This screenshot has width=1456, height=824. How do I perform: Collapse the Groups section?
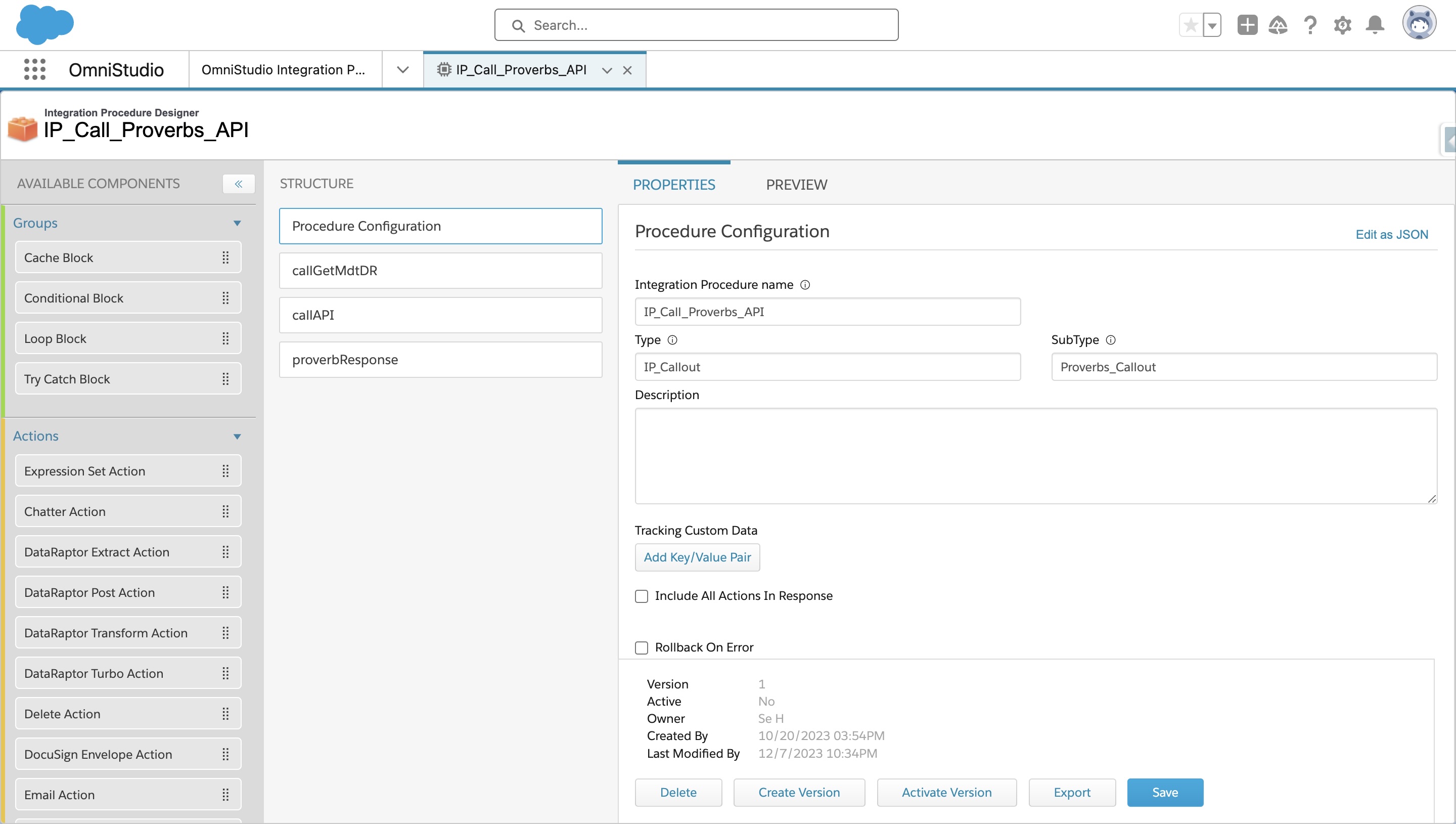point(238,223)
